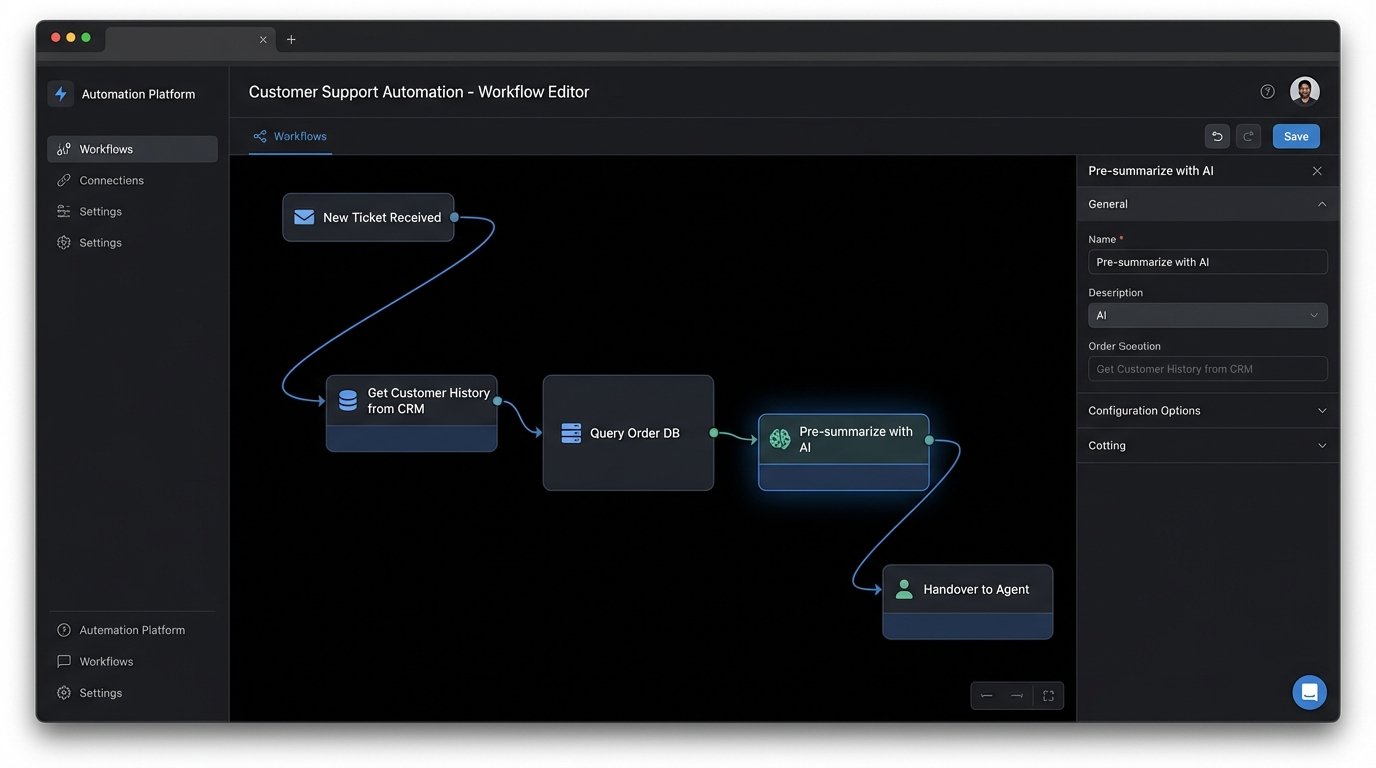Image resolution: width=1376 pixels, height=768 pixels.
Task: Switch to the Workflows tab
Action: pyautogui.click(x=290, y=136)
